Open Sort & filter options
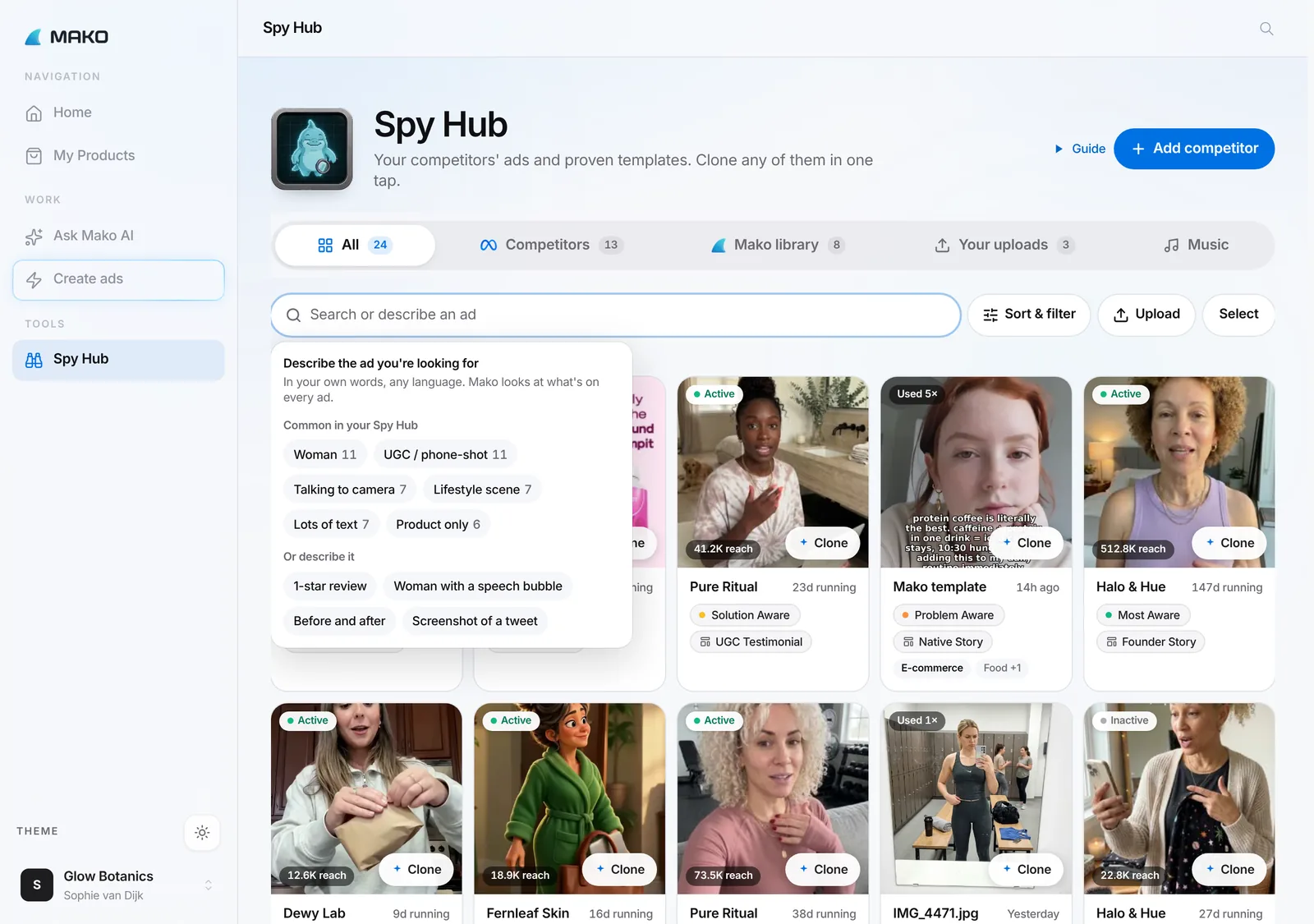The height and width of the screenshot is (924, 1314). (x=1029, y=315)
